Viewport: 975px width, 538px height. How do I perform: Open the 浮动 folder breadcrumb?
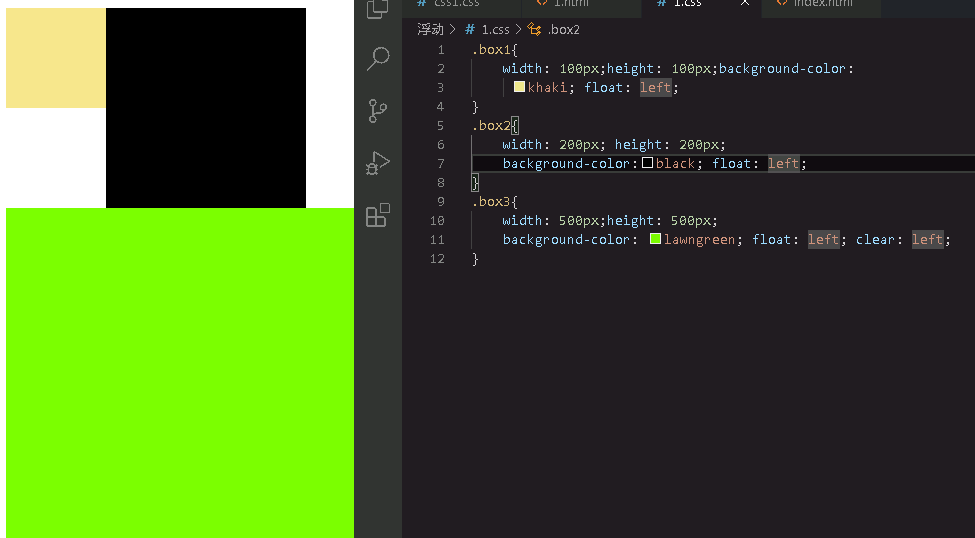(430, 29)
